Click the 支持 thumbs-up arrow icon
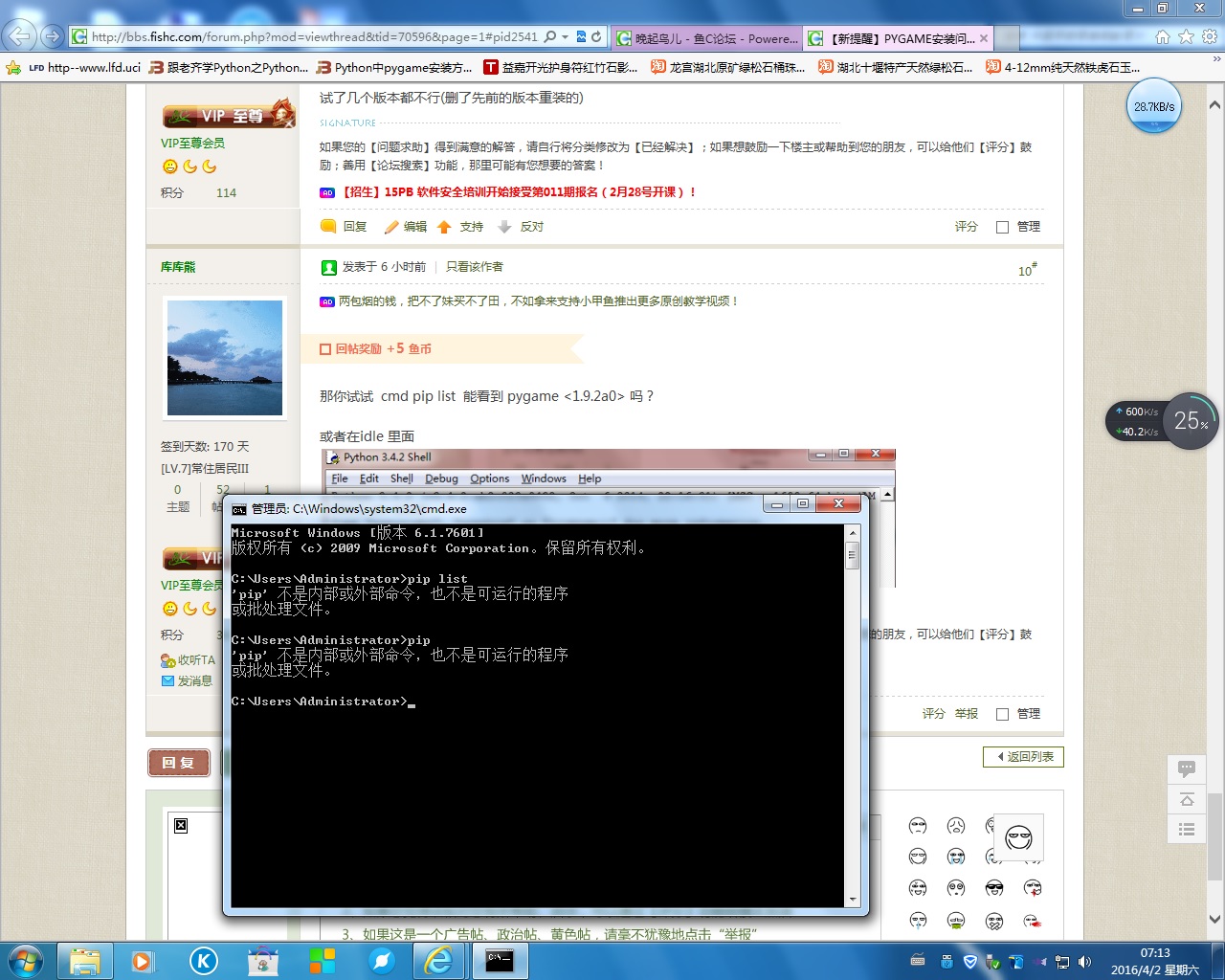This screenshot has height=980, width=1225. [x=444, y=227]
